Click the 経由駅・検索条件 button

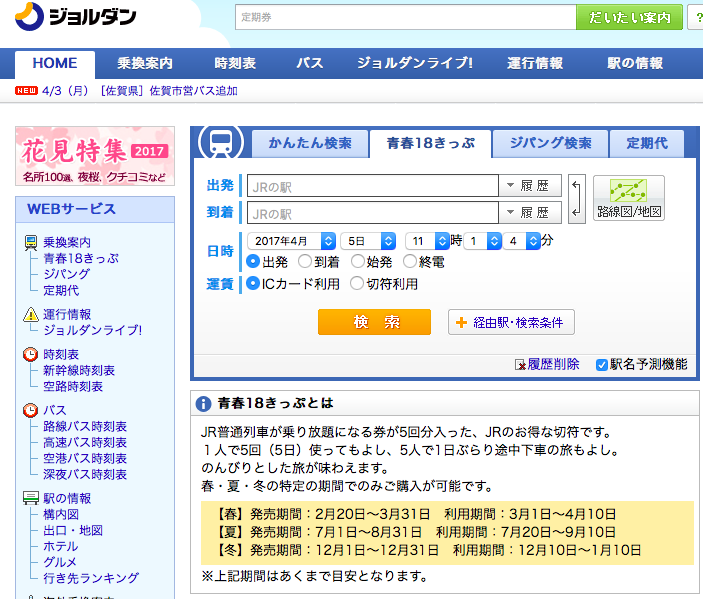coord(511,322)
